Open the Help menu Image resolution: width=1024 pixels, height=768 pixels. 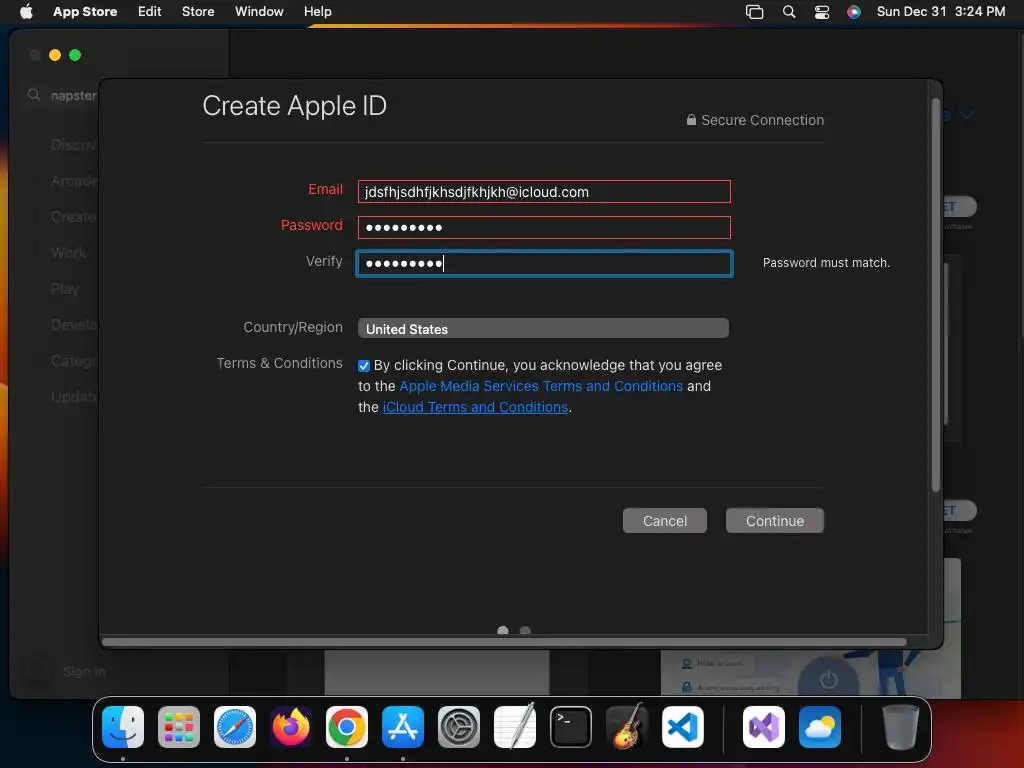(x=317, y=11)
